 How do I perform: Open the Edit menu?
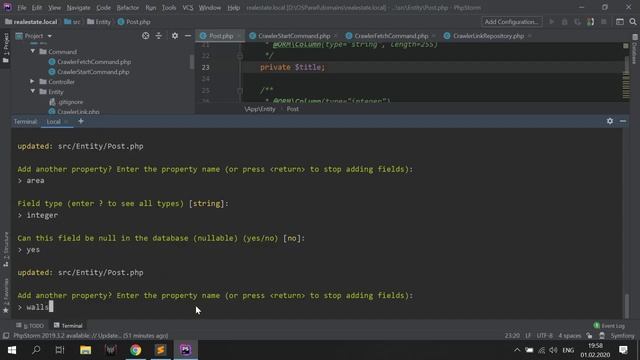[37, 7]
